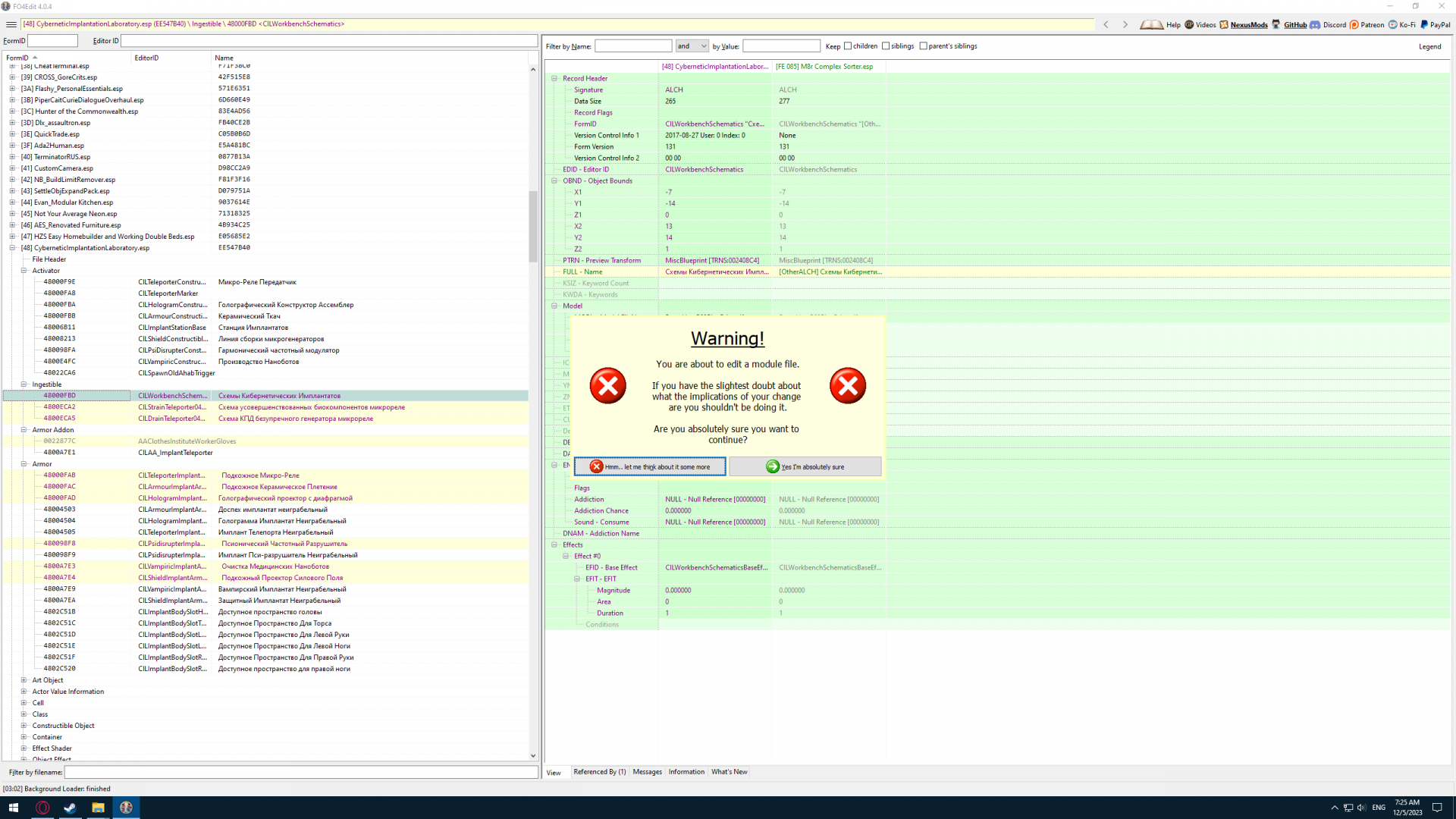Collapse the Ingestible tree group
Screen dimensions: 1456x819
(24, 384)
